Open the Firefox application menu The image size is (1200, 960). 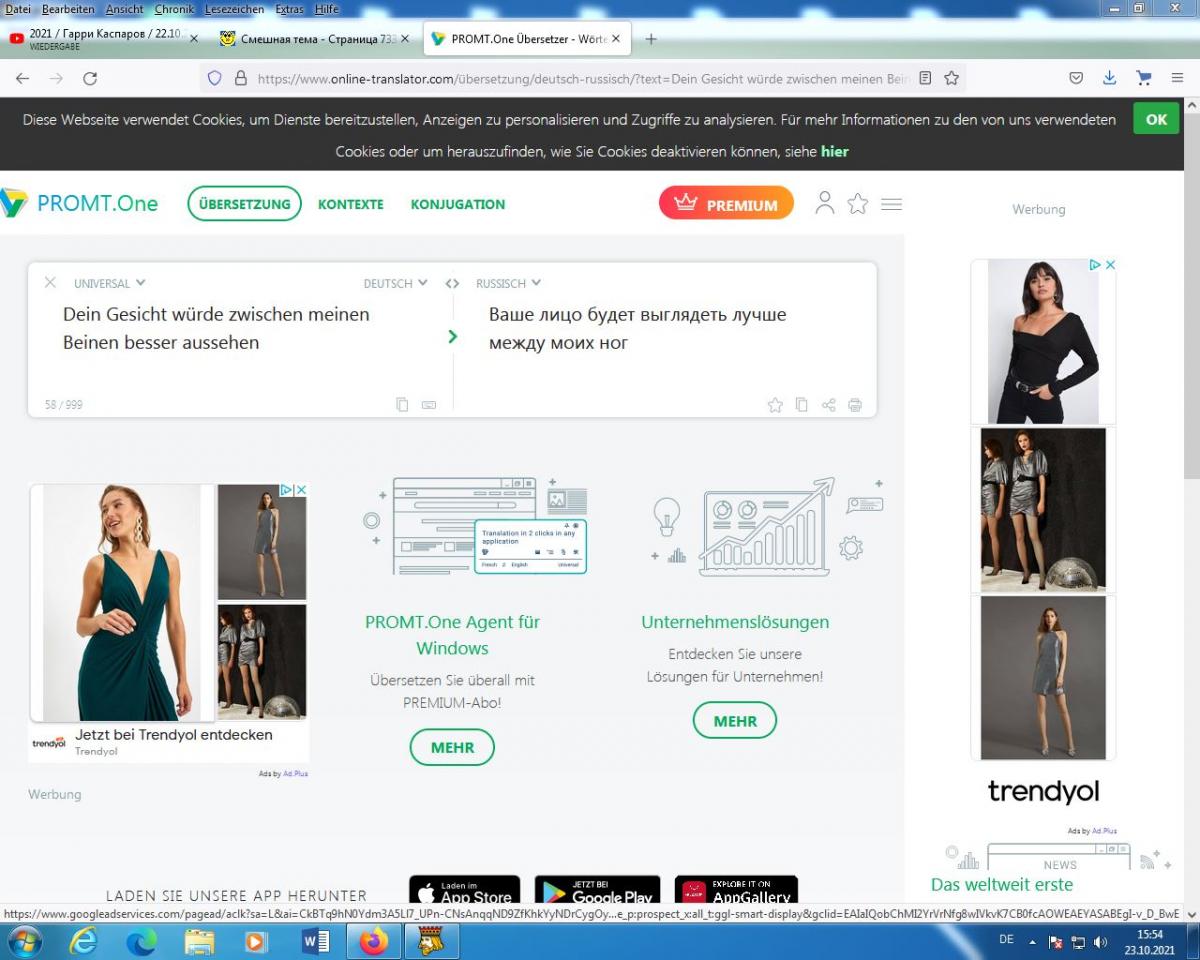click(x=1178, y=78)
